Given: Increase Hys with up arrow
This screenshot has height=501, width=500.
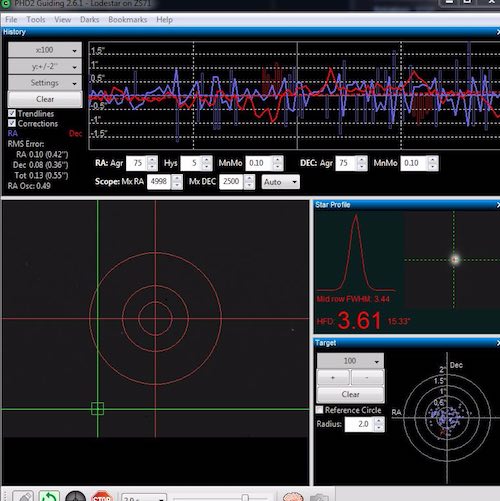Looking at the screenshot, I should [207, 160].
